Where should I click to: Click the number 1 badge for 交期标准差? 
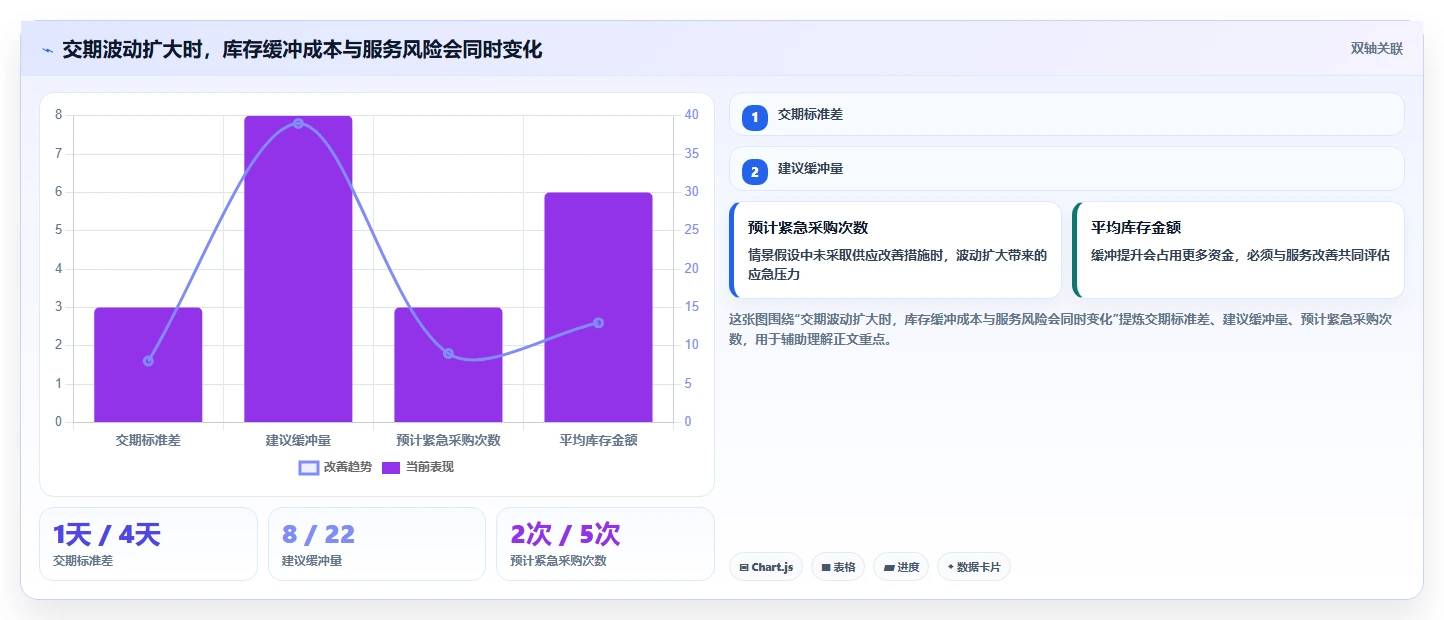755,118
